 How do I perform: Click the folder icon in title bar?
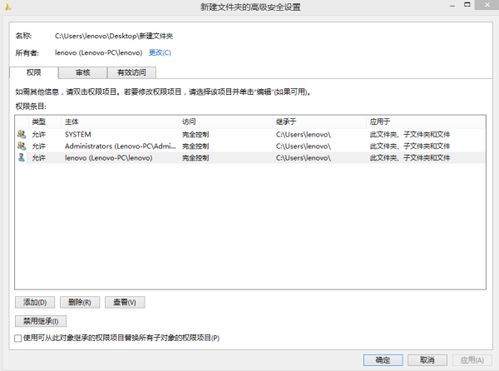point(8,6)
